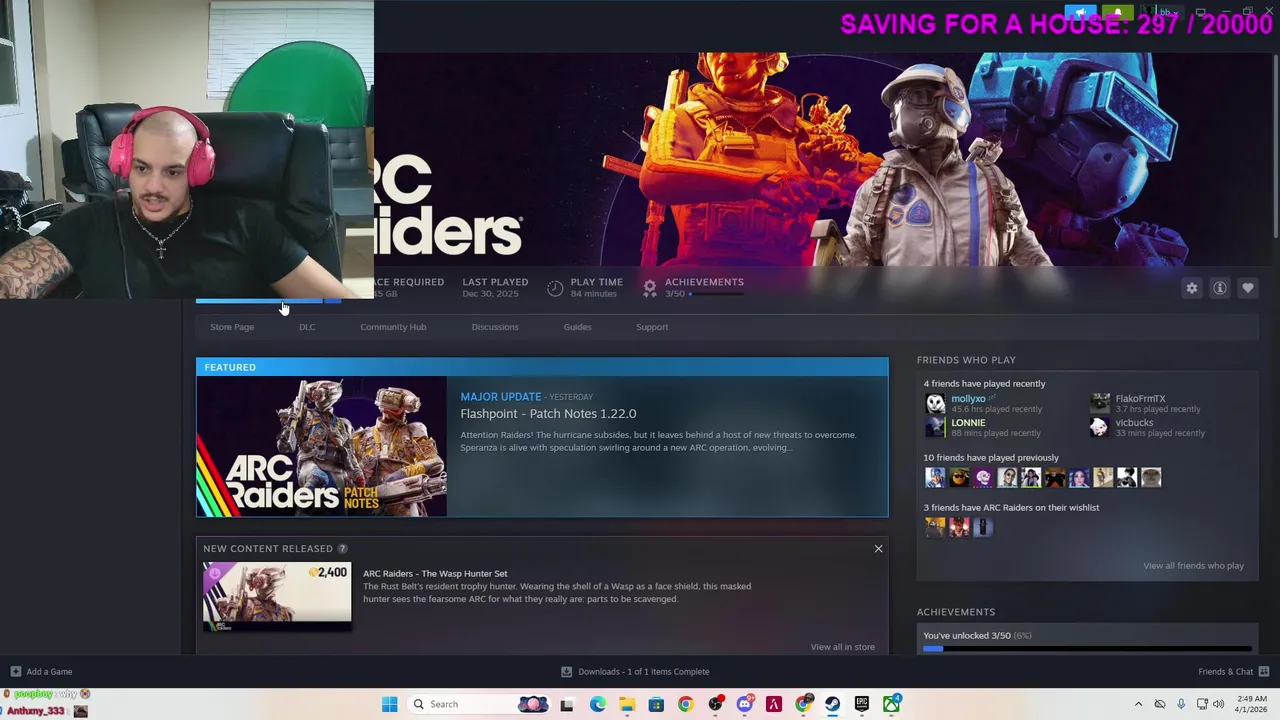Open Microsoft Edge from taskbar
The height and width of the screenshot is (720, 1280).
coord(597,704)
